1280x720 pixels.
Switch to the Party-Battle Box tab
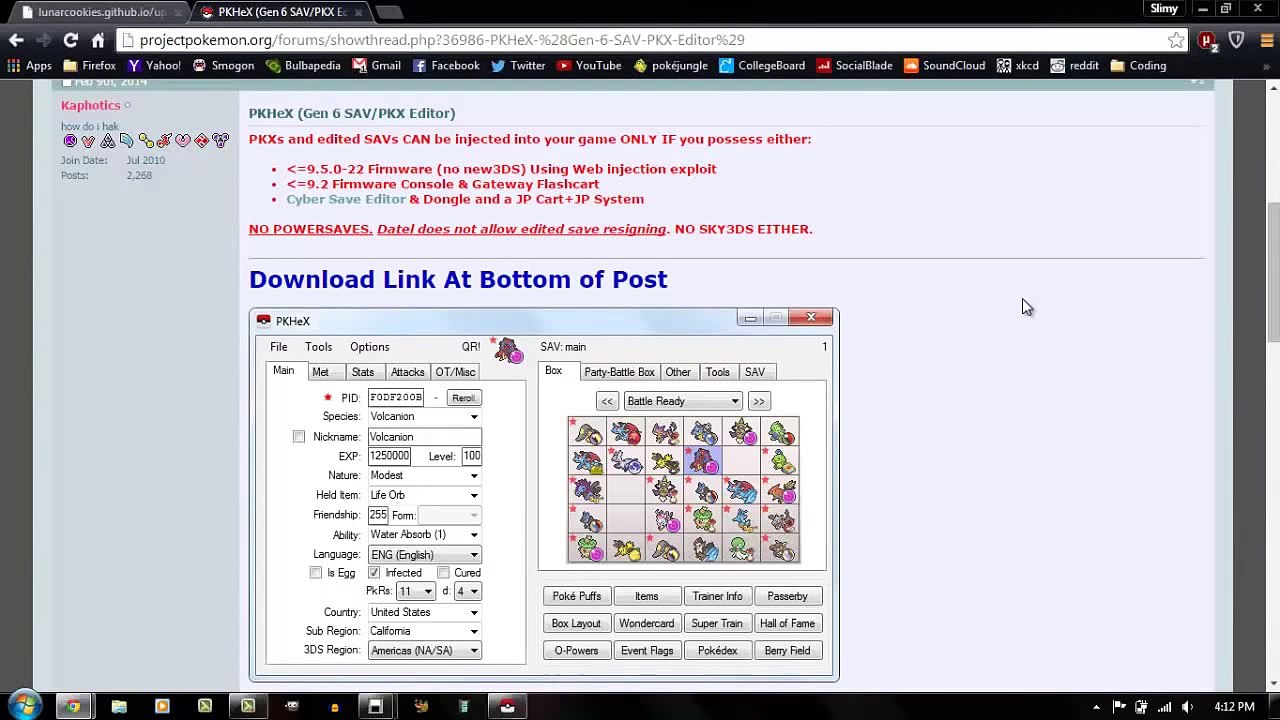pos(619,372)
